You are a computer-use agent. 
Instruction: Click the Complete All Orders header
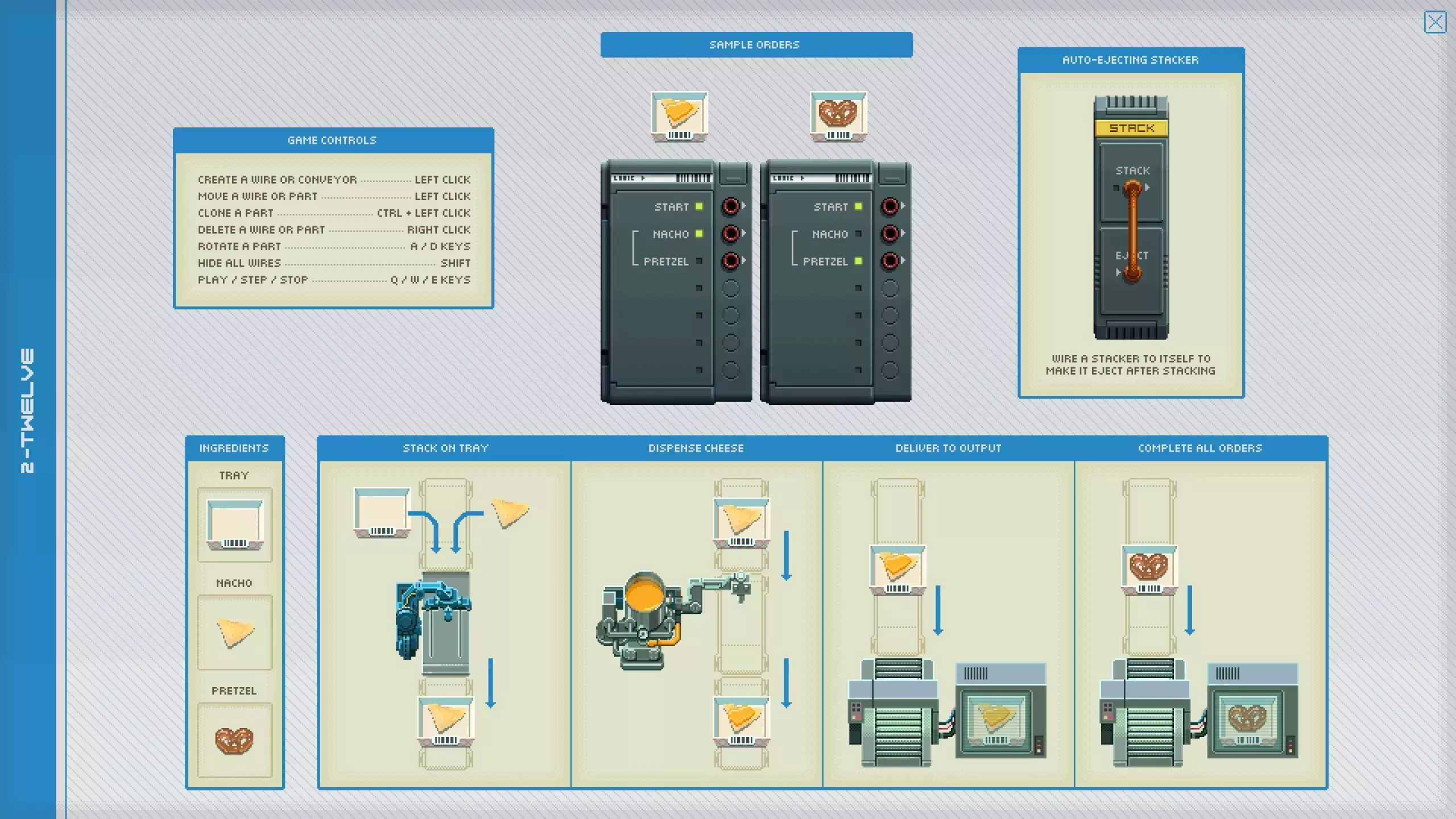(x=1200, y=448)
